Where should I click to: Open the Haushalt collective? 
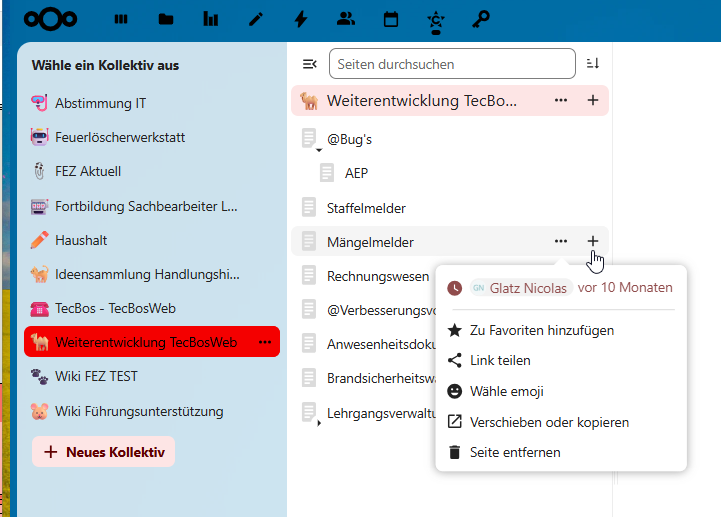[x=152, y=240]
